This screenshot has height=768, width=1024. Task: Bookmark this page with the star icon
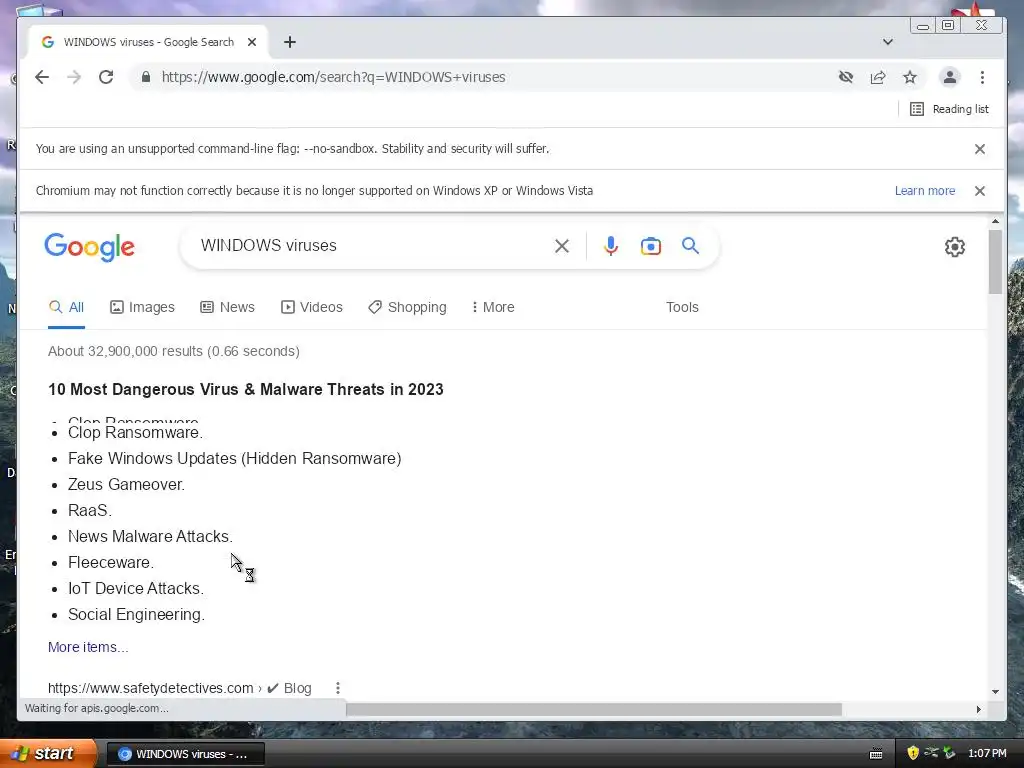910,77
